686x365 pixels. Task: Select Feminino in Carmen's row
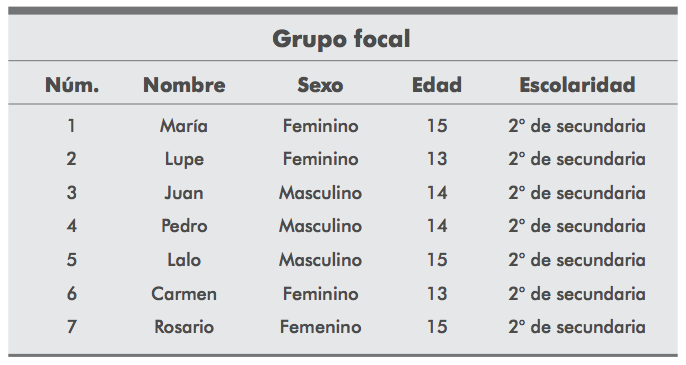coord(321,294)
